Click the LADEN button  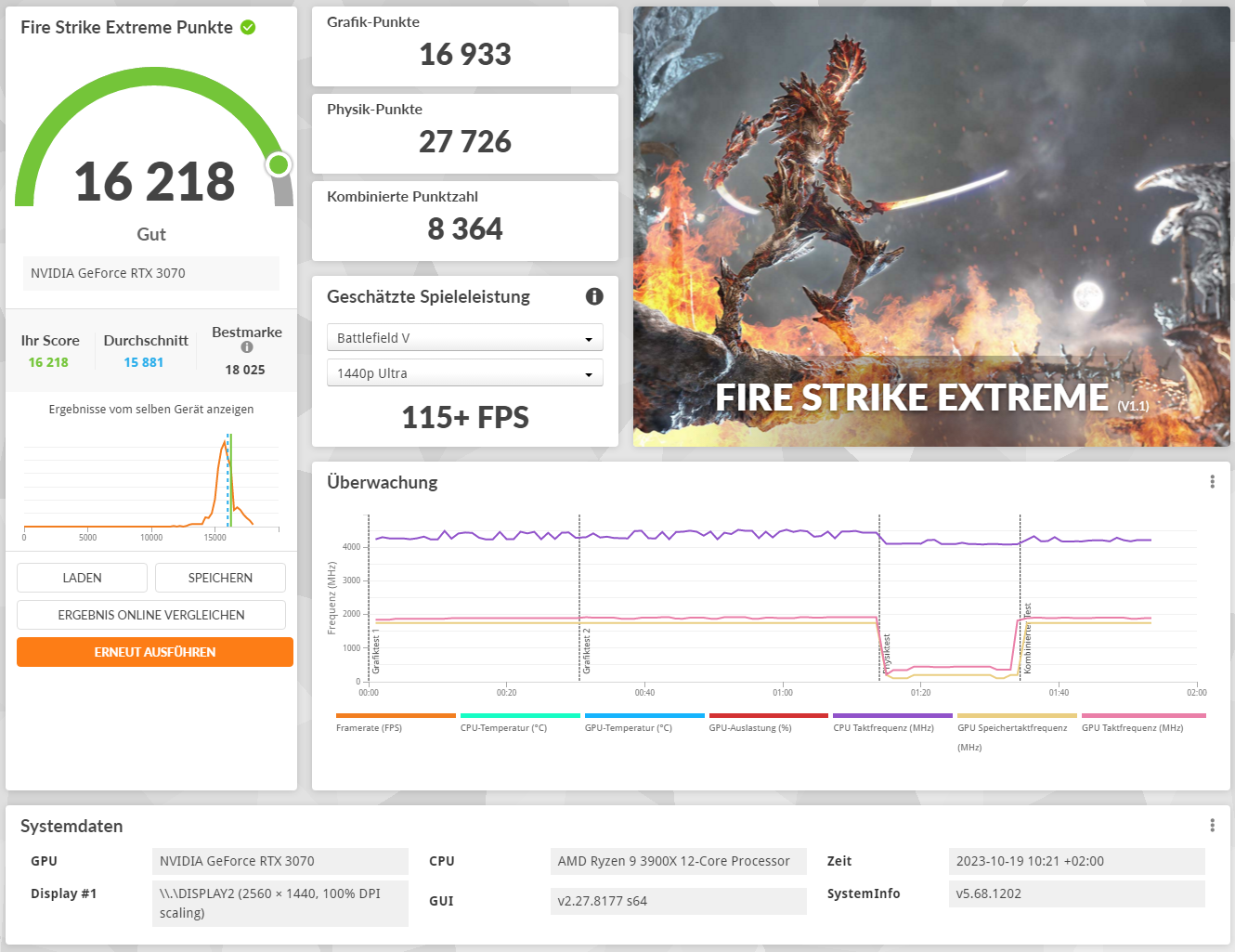point(82,578)
